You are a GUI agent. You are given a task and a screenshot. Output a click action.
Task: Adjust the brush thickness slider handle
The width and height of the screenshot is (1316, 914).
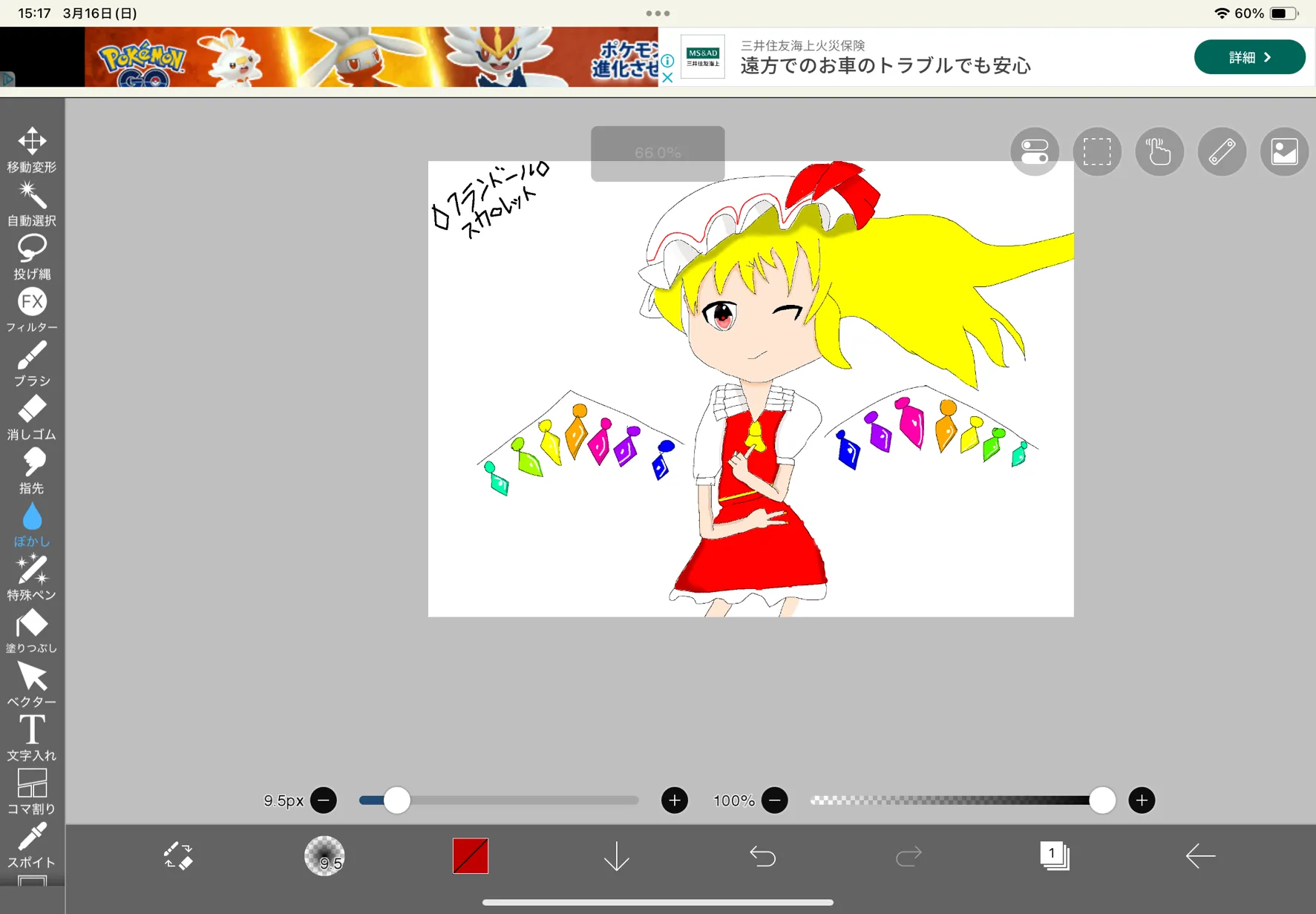(397, 800)
